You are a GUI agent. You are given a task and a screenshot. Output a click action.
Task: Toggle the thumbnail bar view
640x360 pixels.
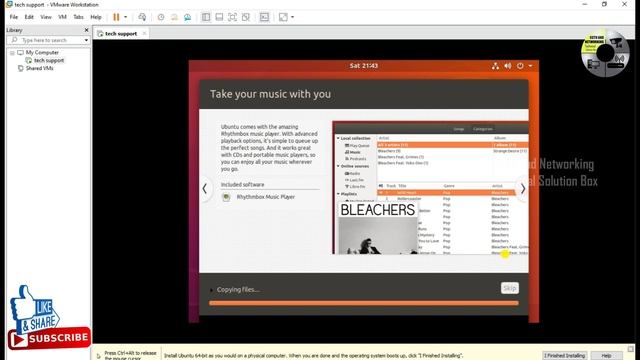pos(219,17)
